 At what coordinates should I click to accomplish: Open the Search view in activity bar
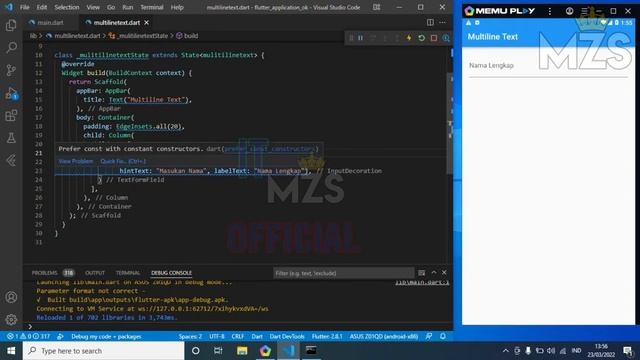(11, 48)
